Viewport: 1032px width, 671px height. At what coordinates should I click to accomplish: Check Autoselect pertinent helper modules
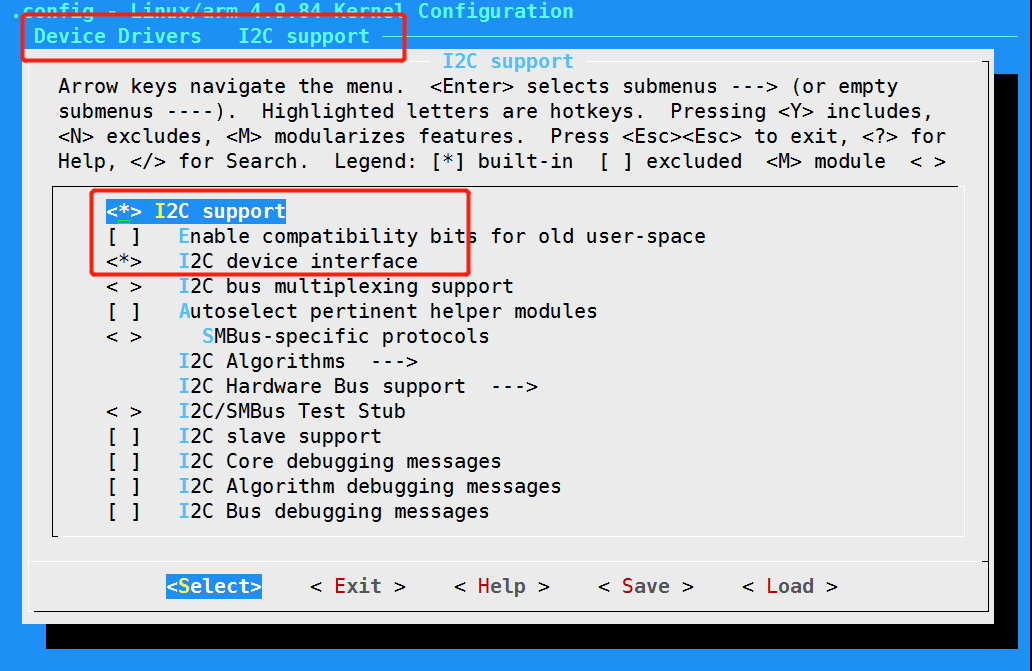(x=124, y=311)
